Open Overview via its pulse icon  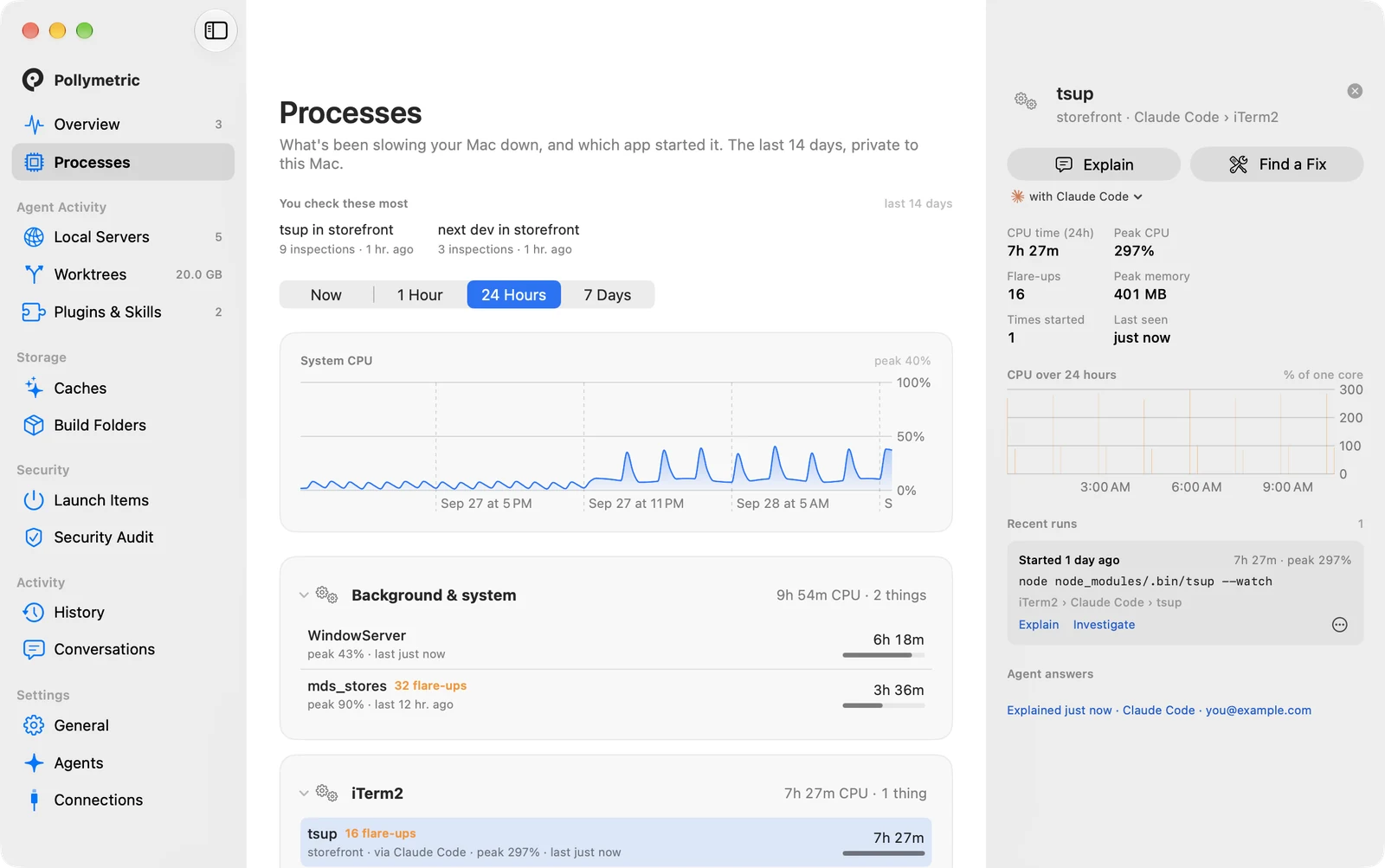pyautogui.click(x=34, y=125)
